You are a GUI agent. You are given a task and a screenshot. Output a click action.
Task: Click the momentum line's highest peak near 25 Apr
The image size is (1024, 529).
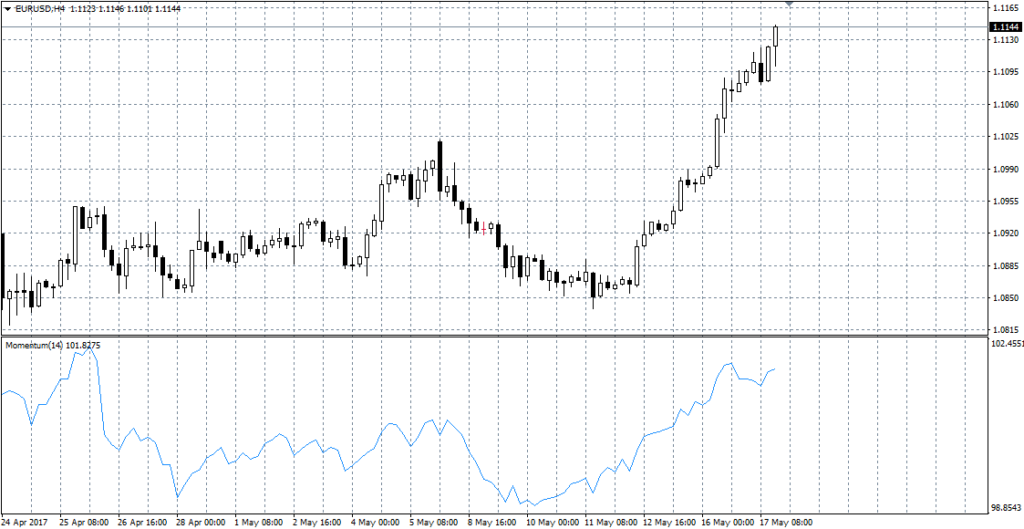pyautogui.click(x=87, y=349)
